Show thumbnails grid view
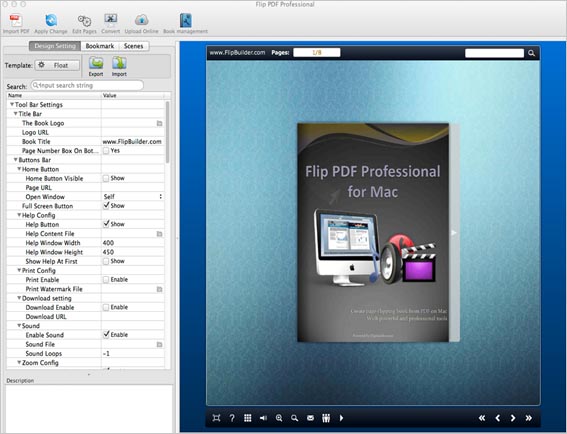567x434 pixels. pyautogui.click(x=248, y=418)
